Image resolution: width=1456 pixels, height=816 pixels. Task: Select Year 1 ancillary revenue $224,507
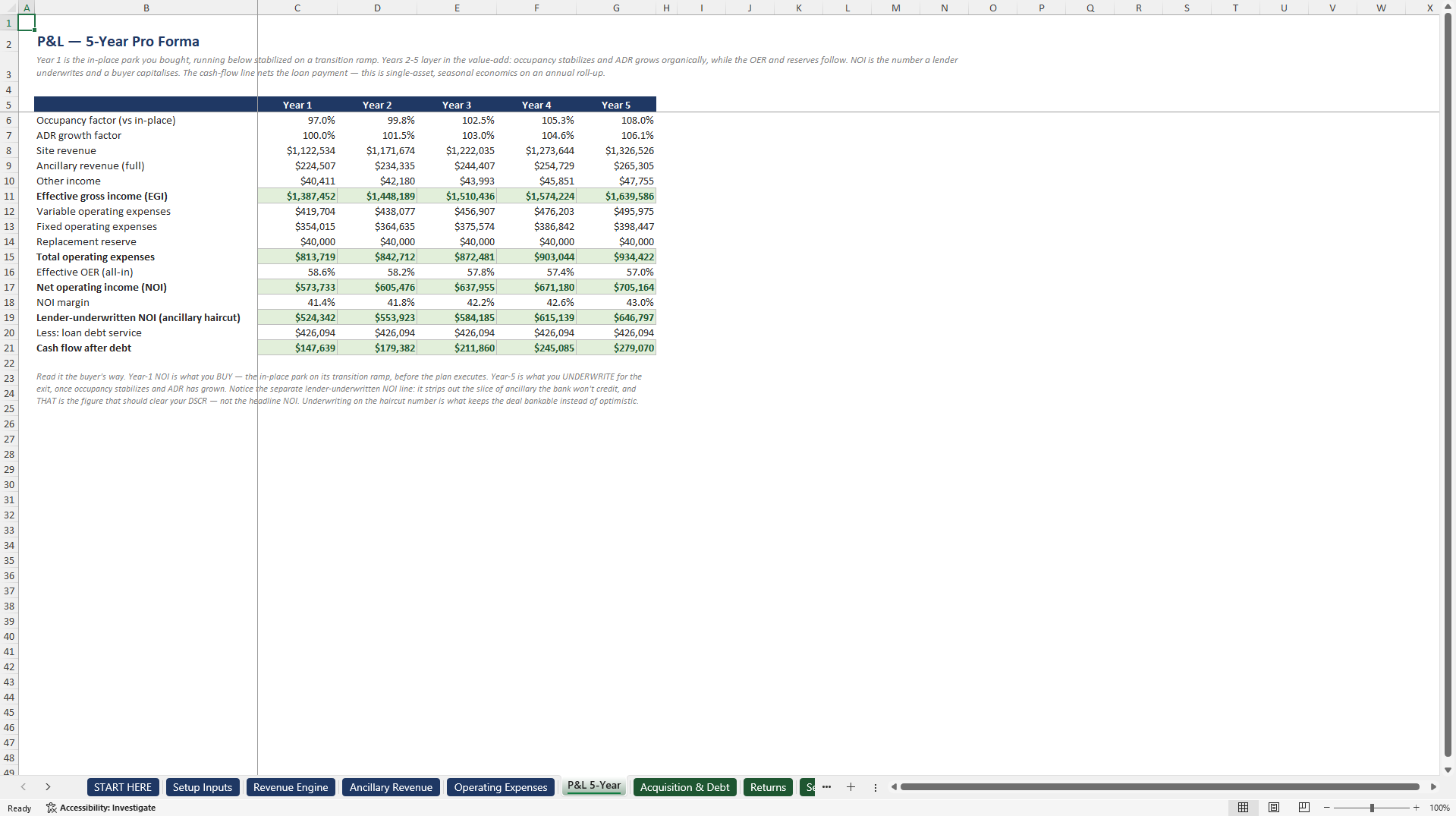(297, 165)
